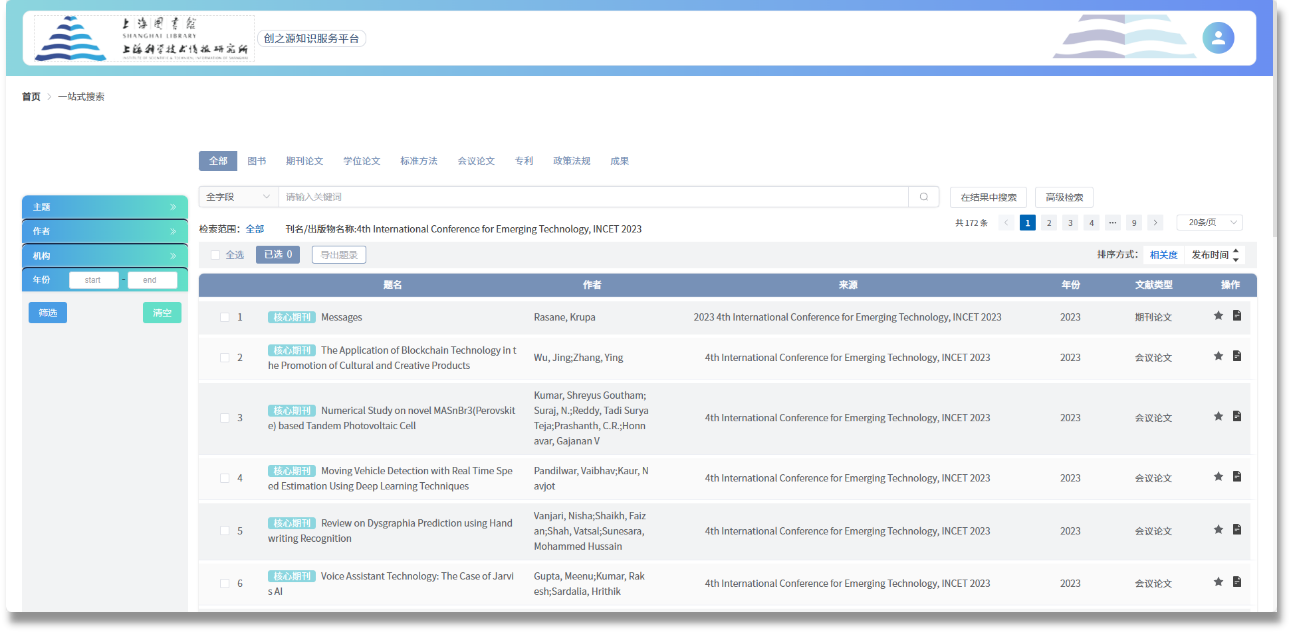The height and width of the screenshot is (633, 1292).
Task: Click the 高级检索 button
Action: (x=1064, y=198)
